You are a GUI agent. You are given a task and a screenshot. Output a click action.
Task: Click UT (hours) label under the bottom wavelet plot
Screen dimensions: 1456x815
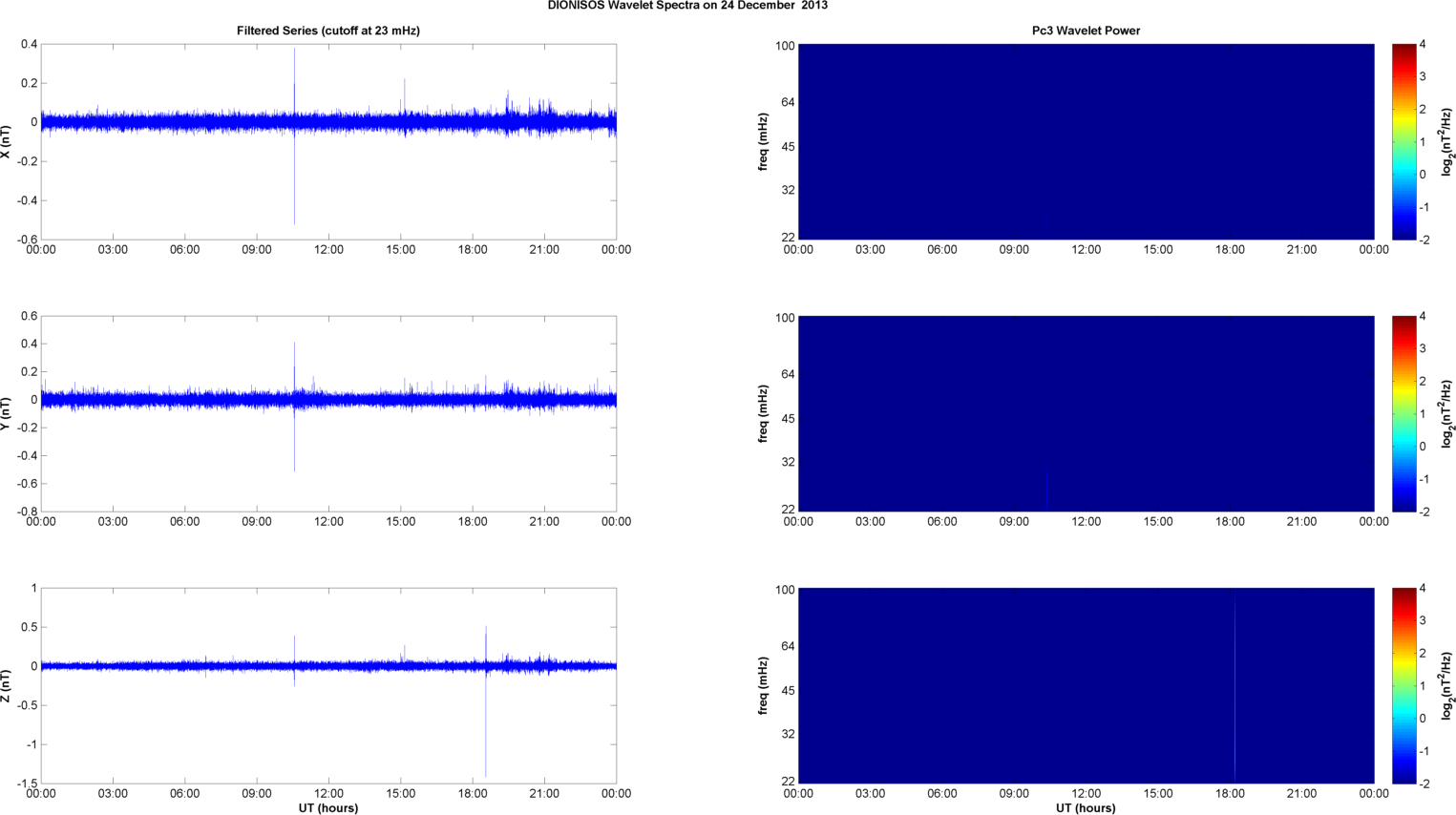coord(1086,808)
